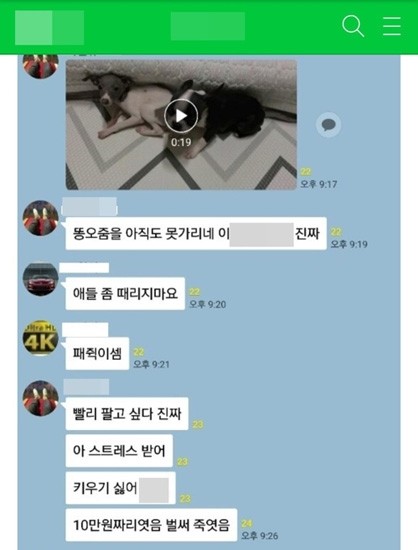Select the message 패죽이셈
The image size is (418, 550).
click(97, 354)
